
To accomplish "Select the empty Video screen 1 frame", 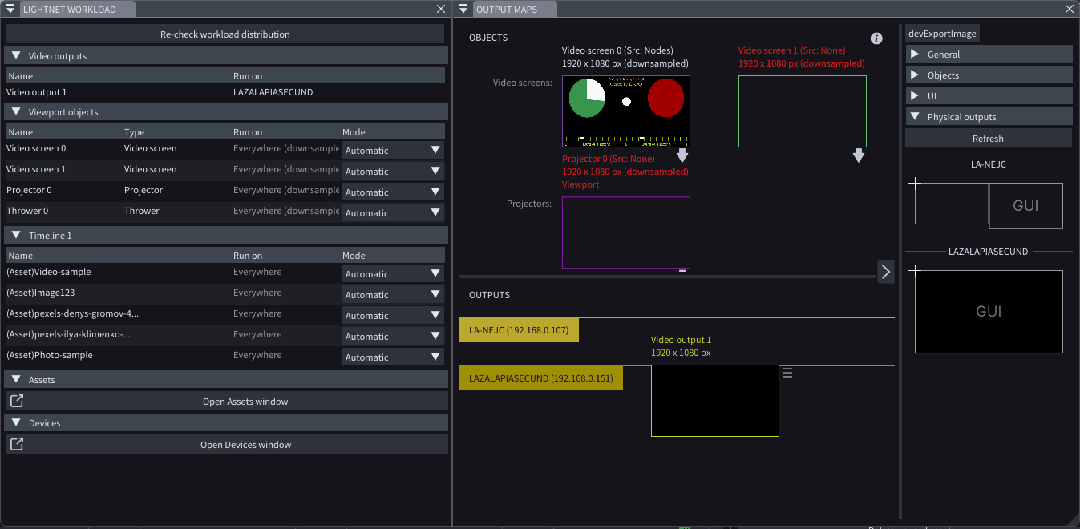I will (802, 111).
